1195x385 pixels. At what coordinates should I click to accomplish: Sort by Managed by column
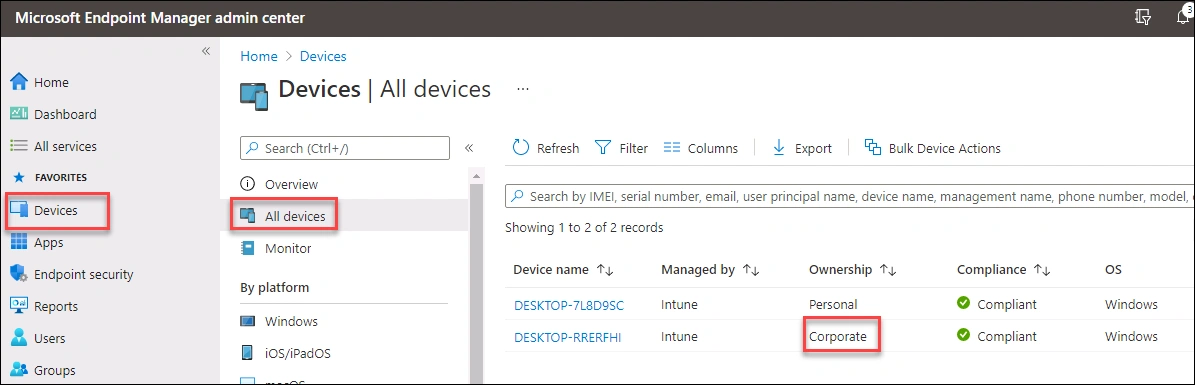(x=711, y=270)
